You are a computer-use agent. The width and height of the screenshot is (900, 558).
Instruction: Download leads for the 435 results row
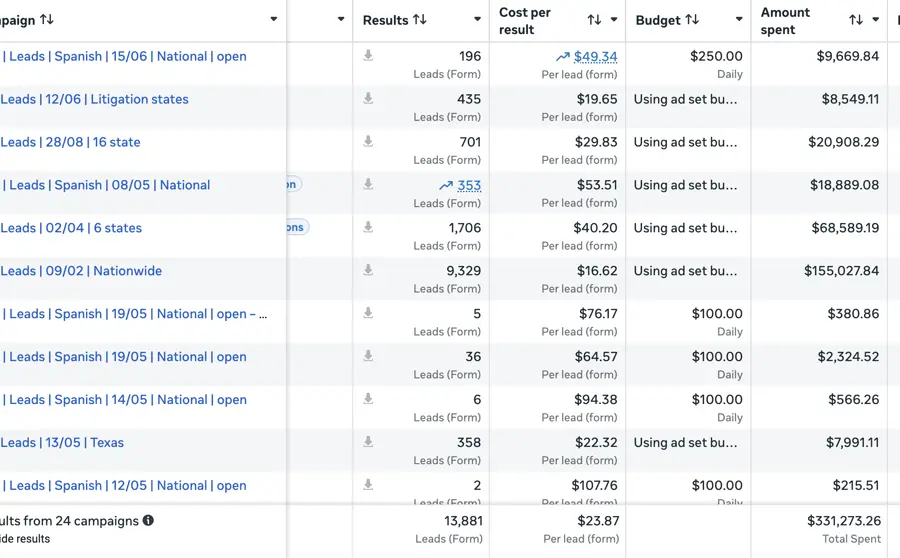pos(368,98)
